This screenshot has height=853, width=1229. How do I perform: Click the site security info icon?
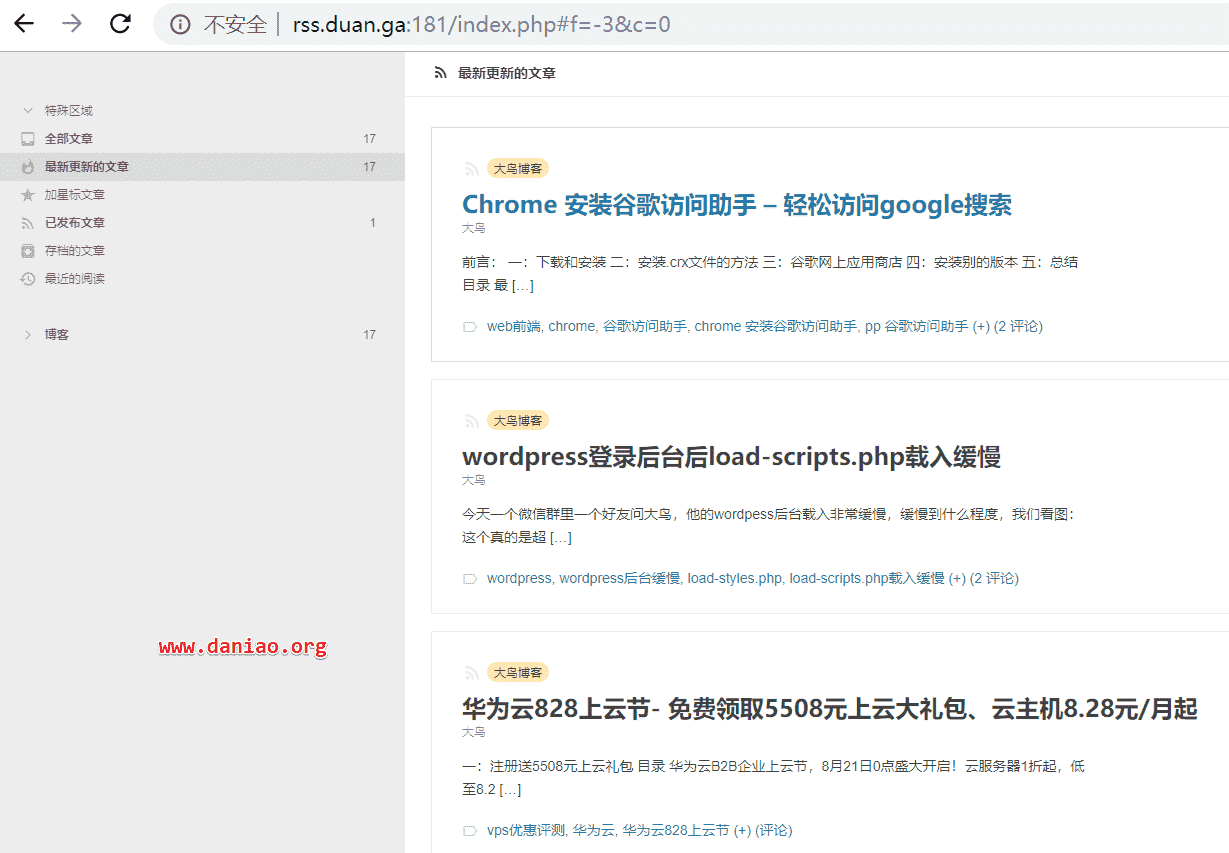pyautogui.click(x=180, y=25)
